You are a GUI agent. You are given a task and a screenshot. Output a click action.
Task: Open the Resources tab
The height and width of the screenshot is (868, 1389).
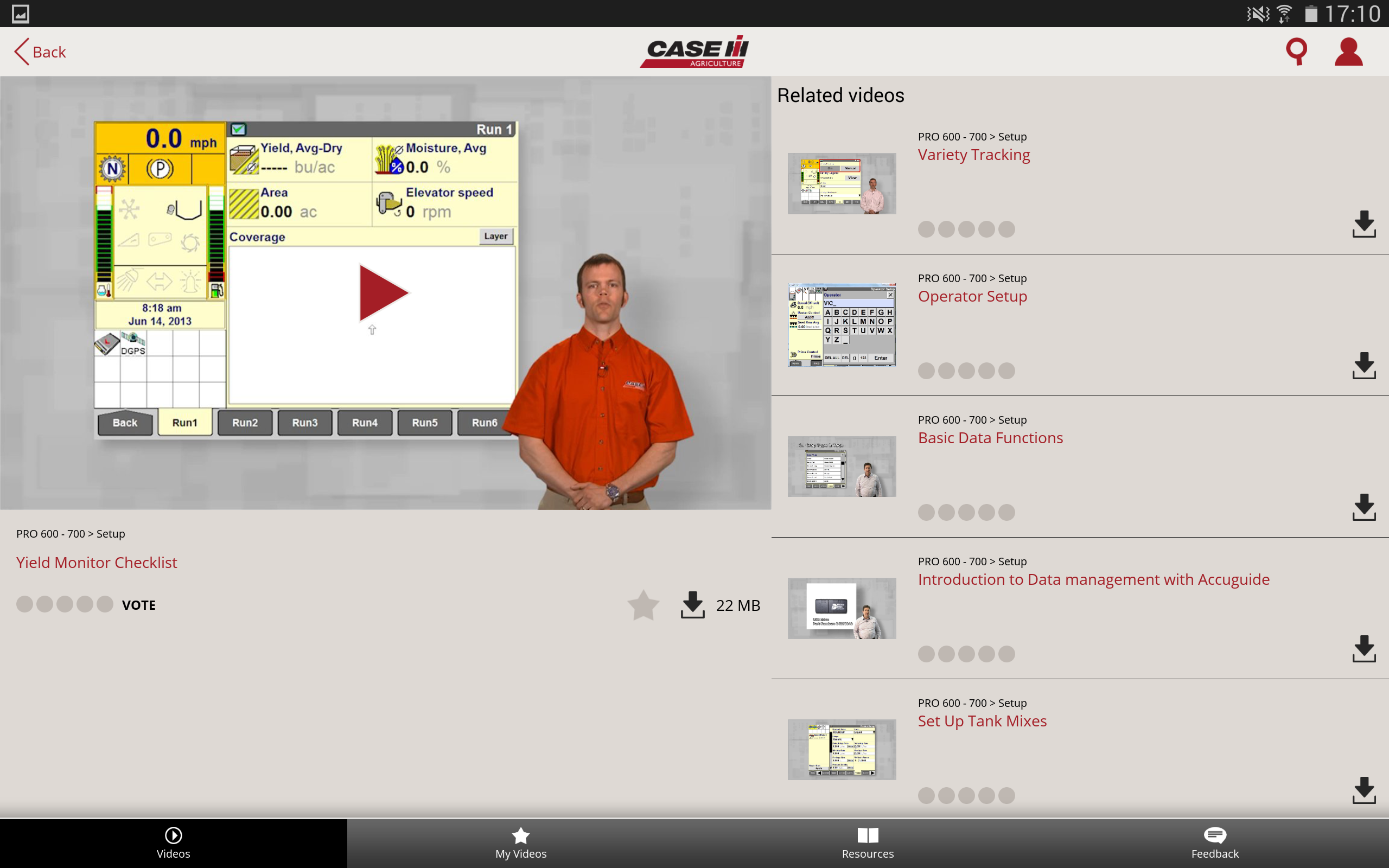pyautogui.click(x=868, y=843)
